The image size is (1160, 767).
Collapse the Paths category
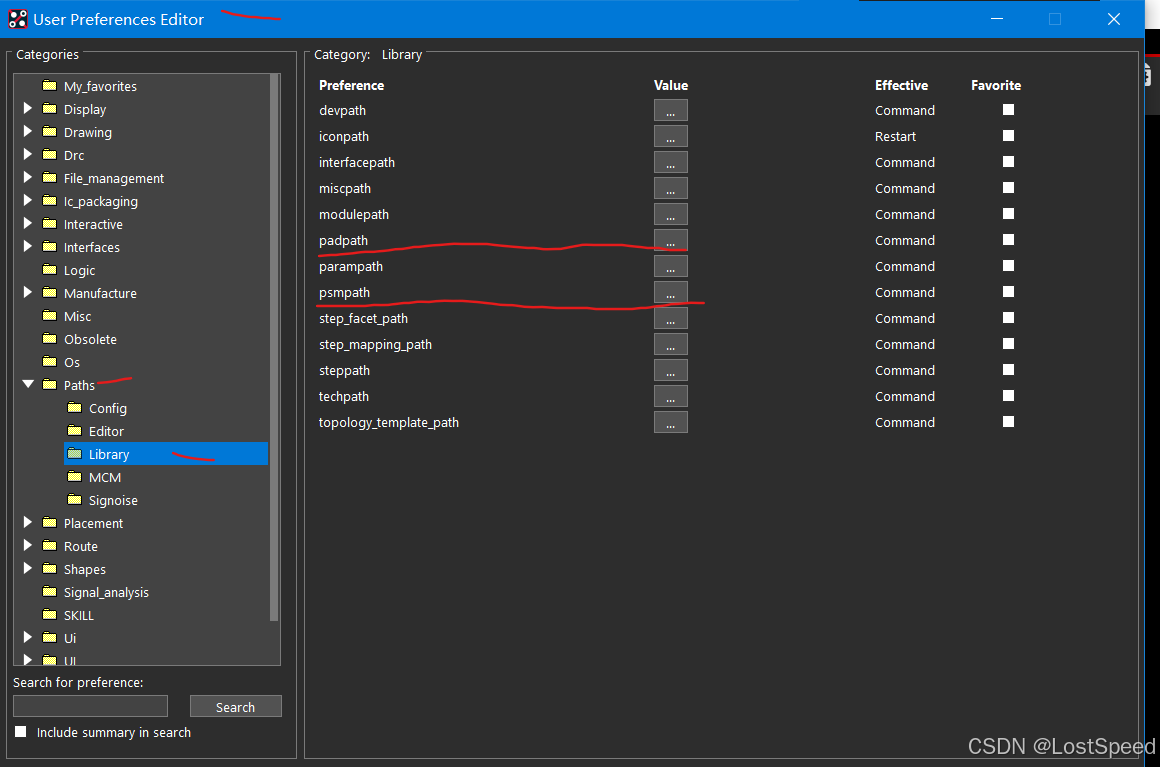(x=28, y=385)
